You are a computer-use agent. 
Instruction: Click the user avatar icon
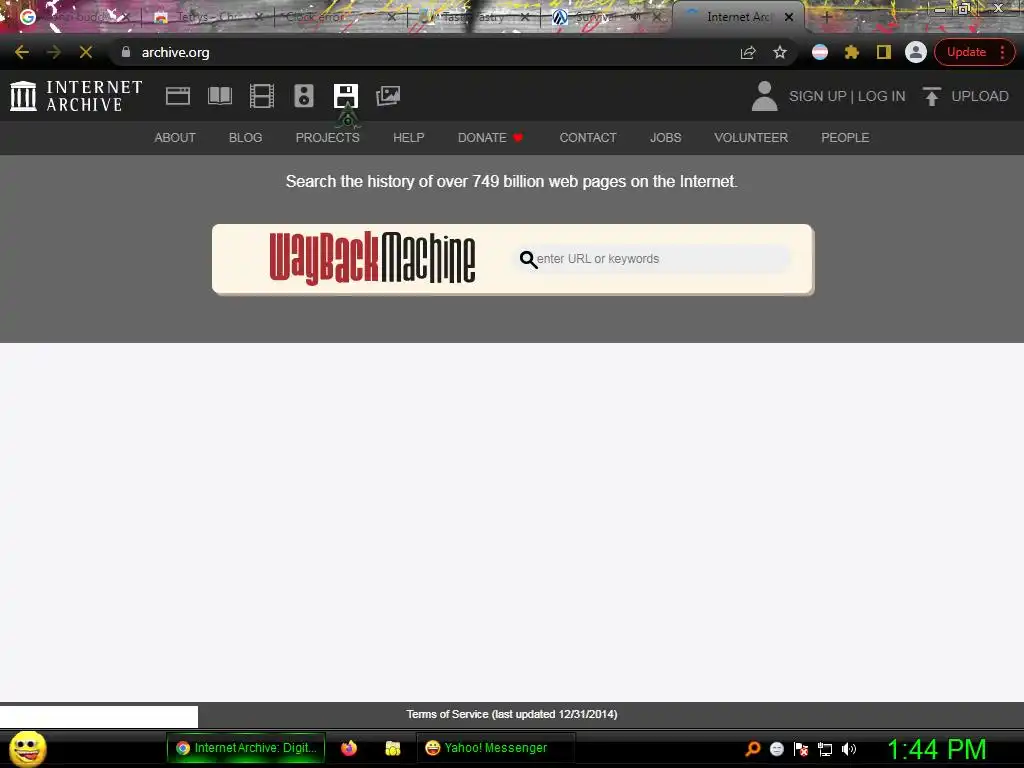point(764,96)
